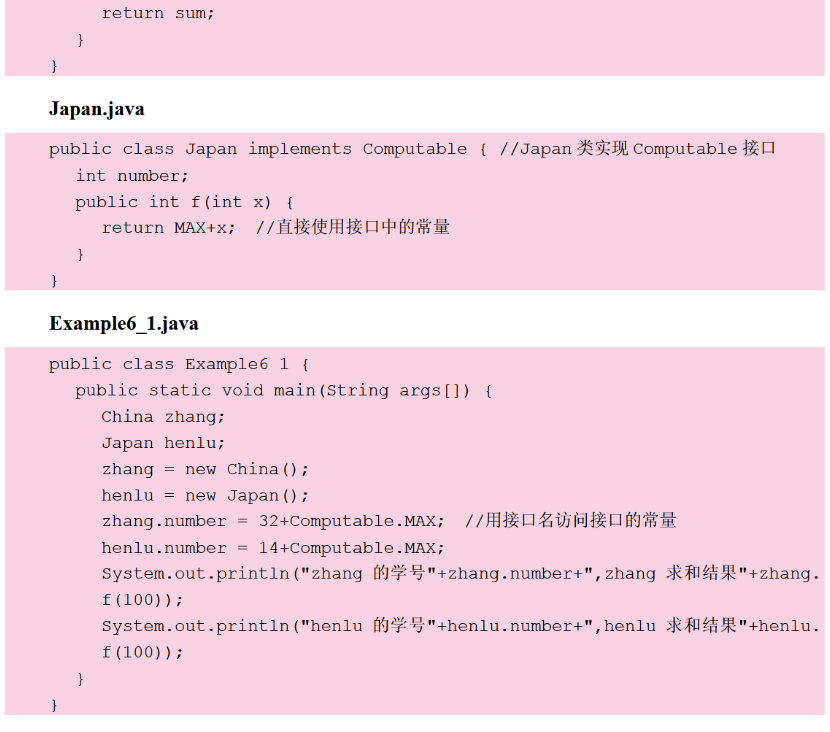Click the "return MAX+x;" statement
The width and height of the screenshot is (830, 732).
point(169,228)
